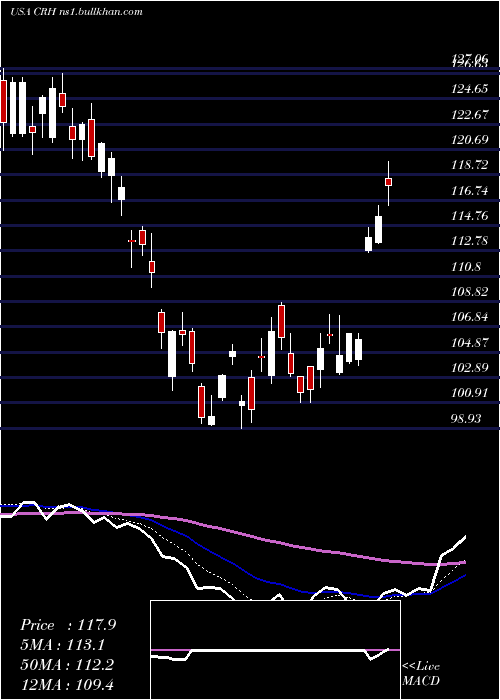Click the price label 106.84
Viewport: 500px width, 700px height.
tap(470, 317)
